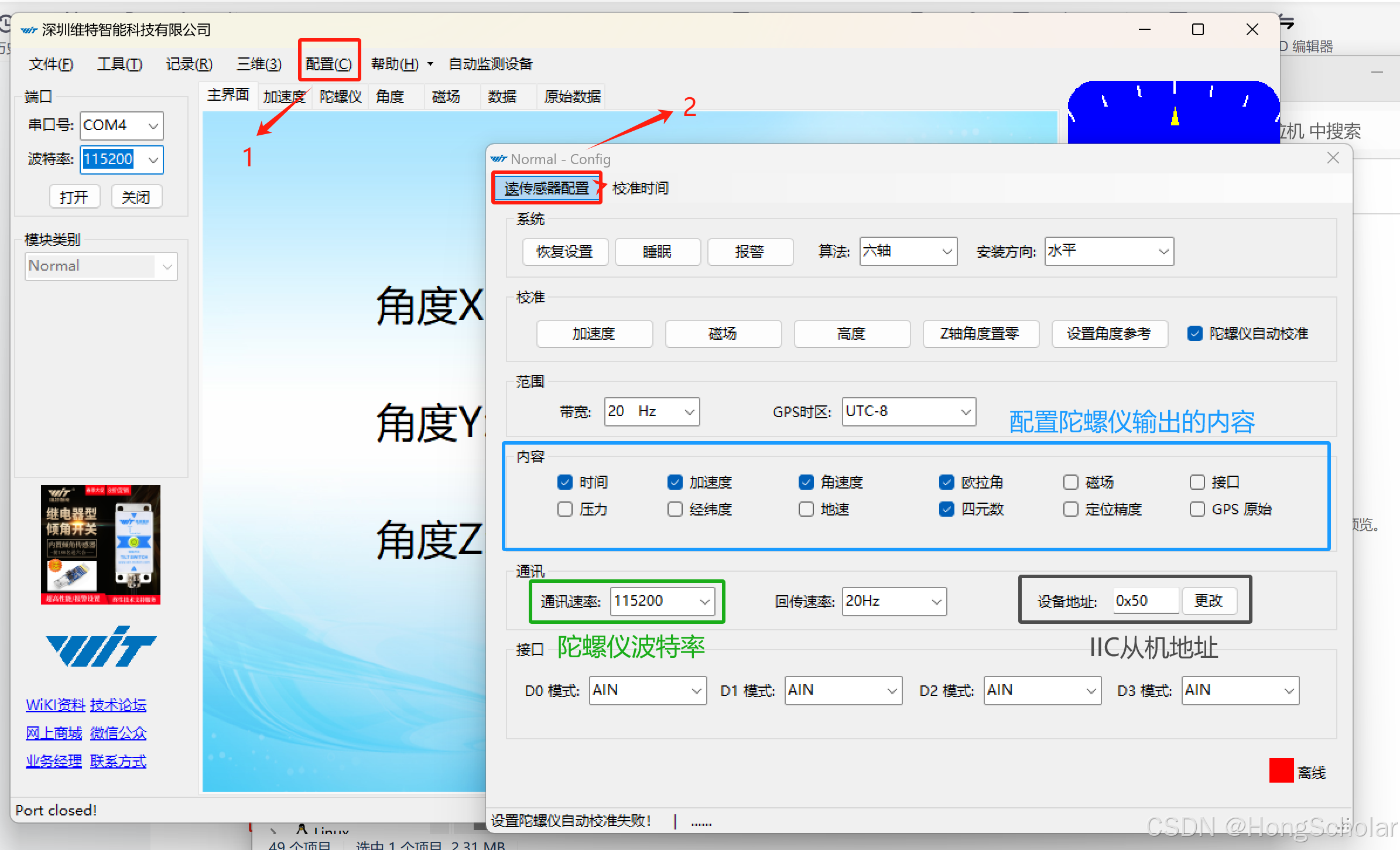The width and height of the screenshot is (1400, 850).
Task: Open the 工具(T) menu
Action: [119, 63]
